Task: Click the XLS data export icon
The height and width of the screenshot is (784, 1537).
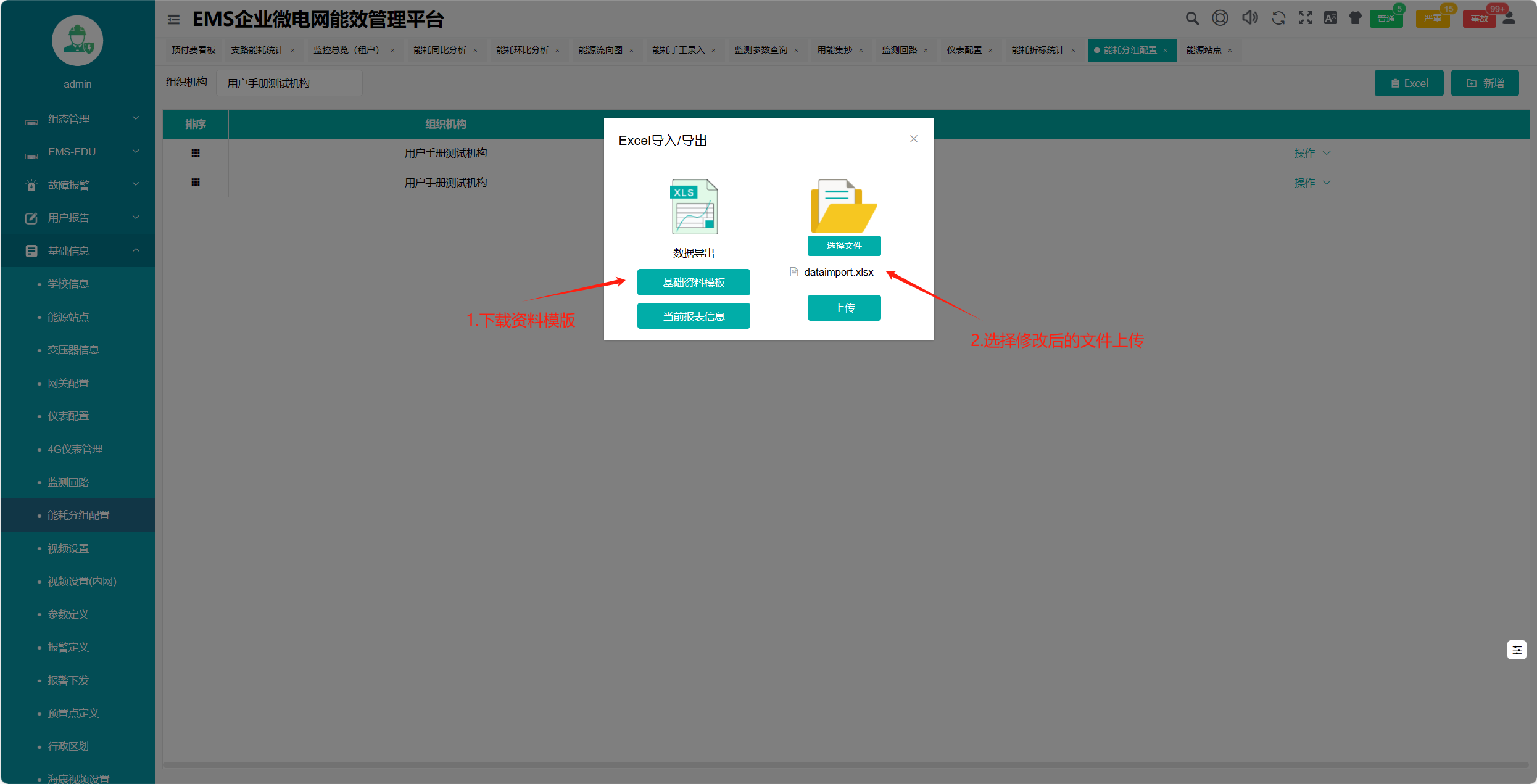Action: (x=694, y=207)
